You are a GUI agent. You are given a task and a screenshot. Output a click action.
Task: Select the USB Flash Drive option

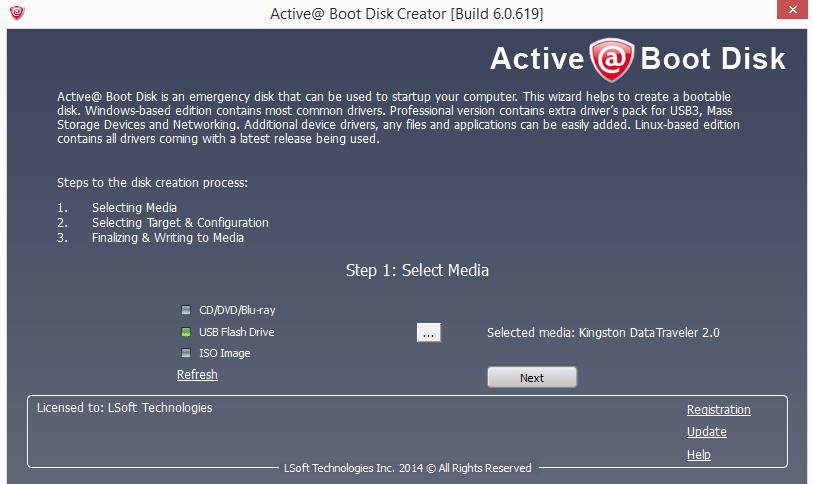click(x=228, y=332)
